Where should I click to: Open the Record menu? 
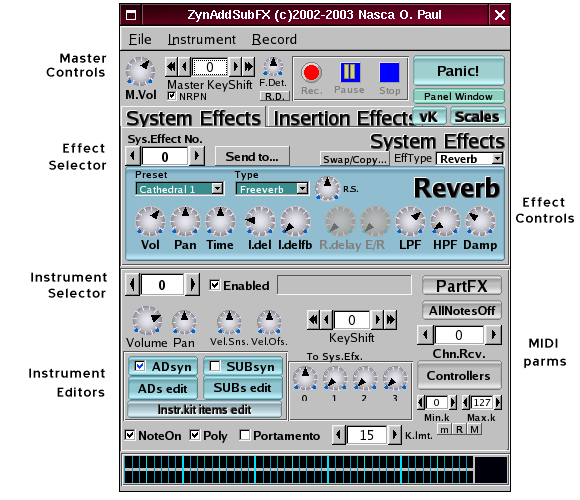coord(274,39)
